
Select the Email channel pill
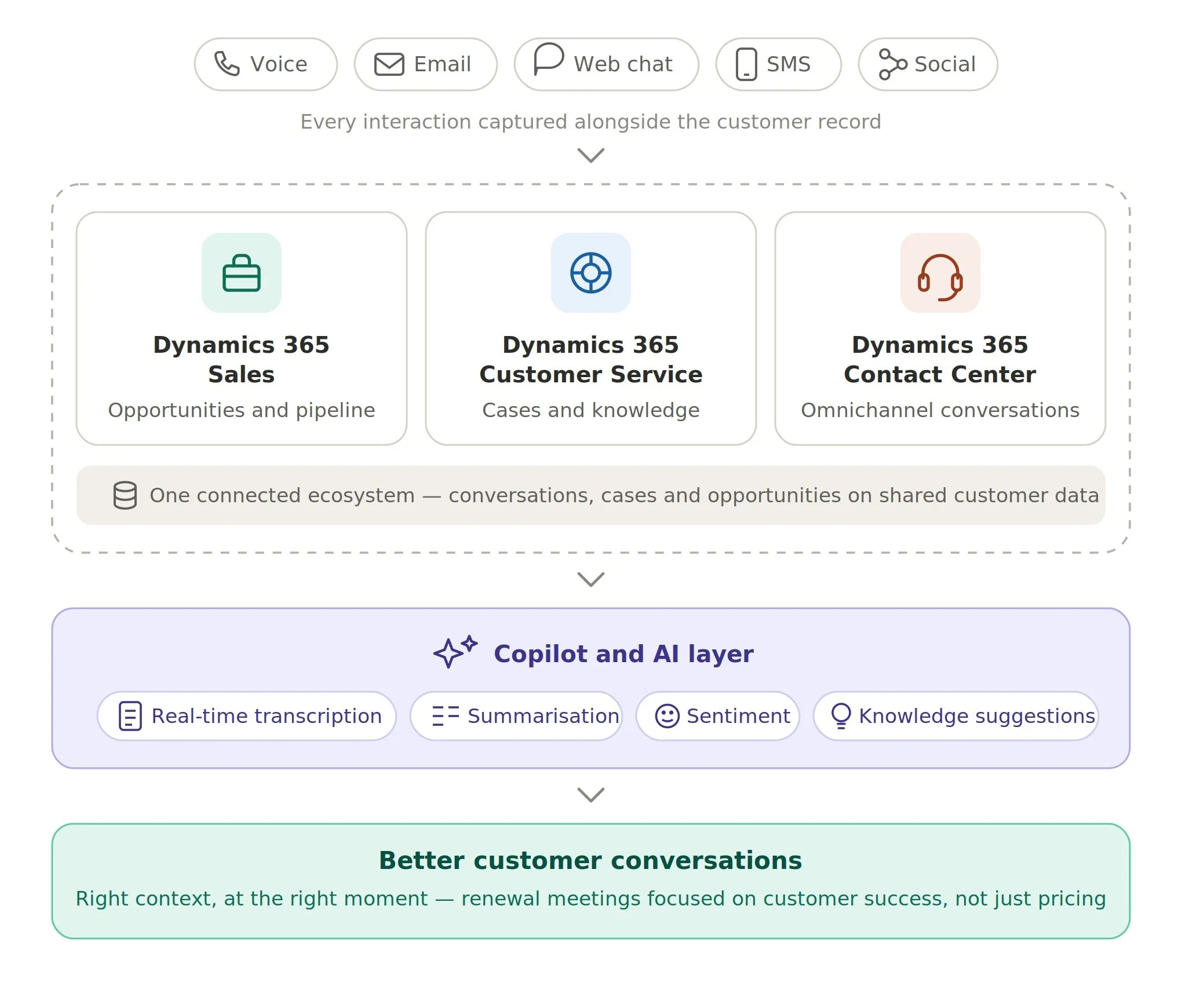coord(426,64)
